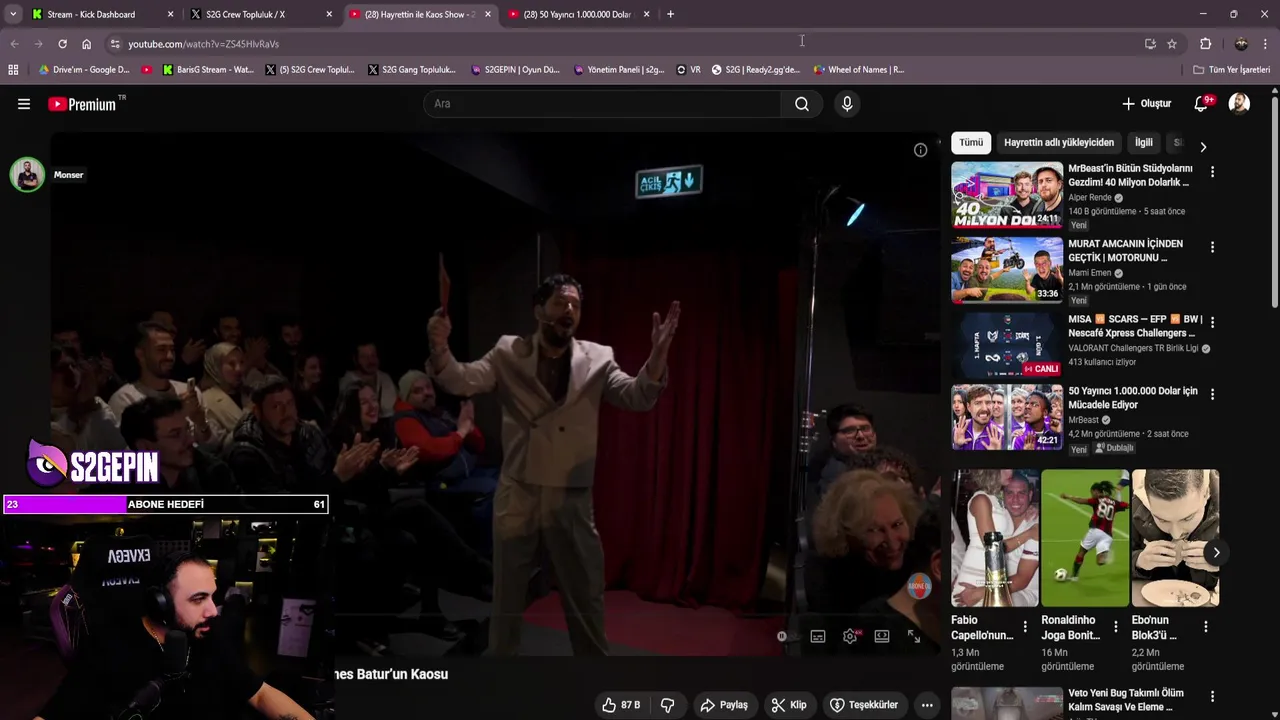Open the YouTube guide hamburger menu
The image size is (1280, 720).
pyautogui.click(x=24, y=104)
